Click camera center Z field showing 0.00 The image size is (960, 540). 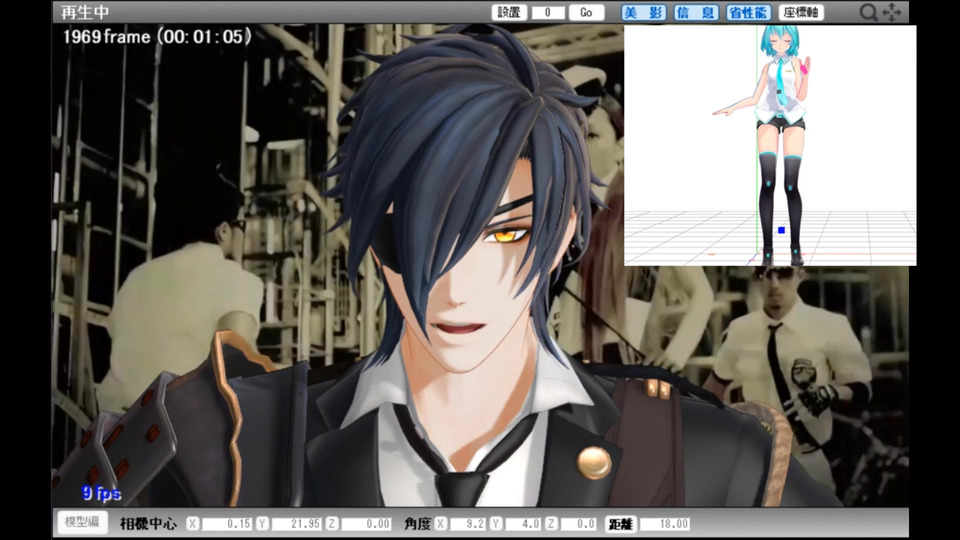click(366, 523)
